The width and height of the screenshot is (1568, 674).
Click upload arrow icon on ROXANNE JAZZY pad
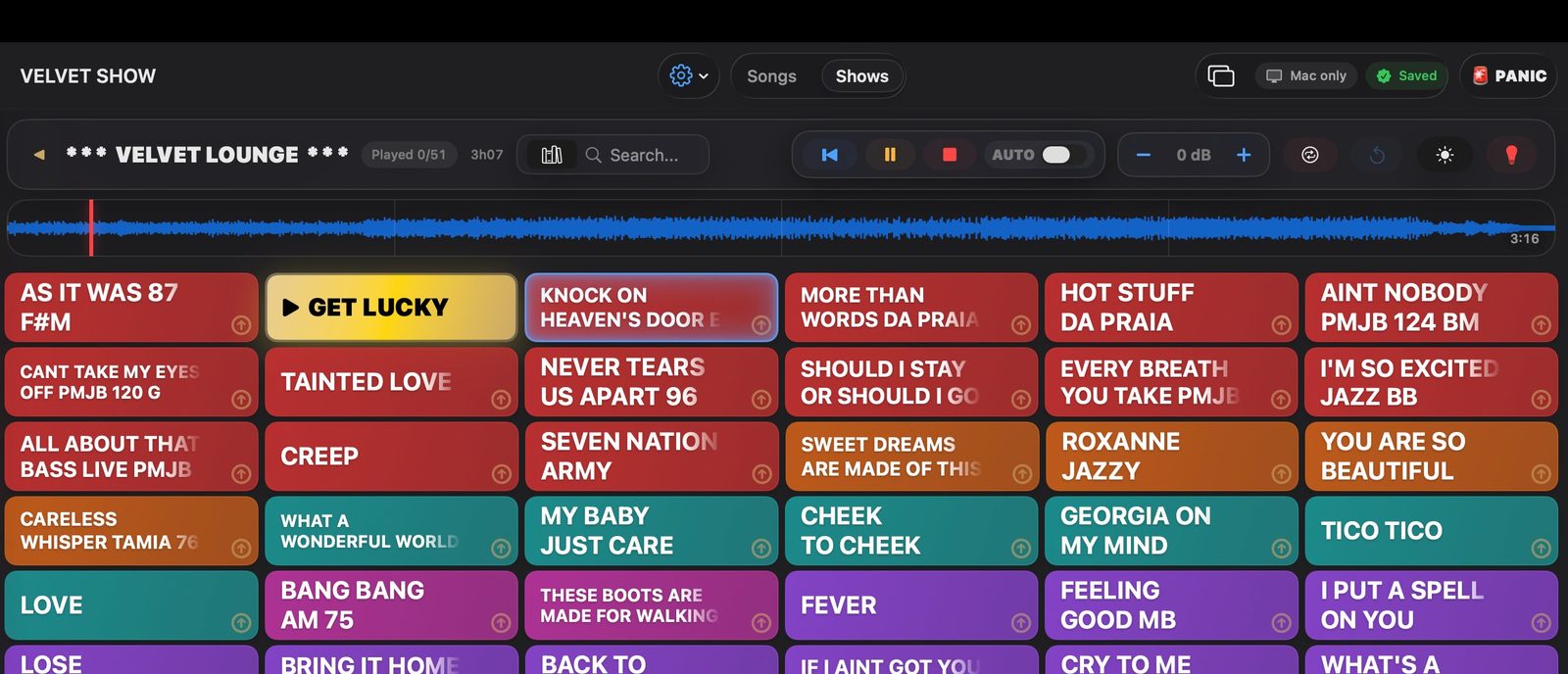pos(1281,474)
